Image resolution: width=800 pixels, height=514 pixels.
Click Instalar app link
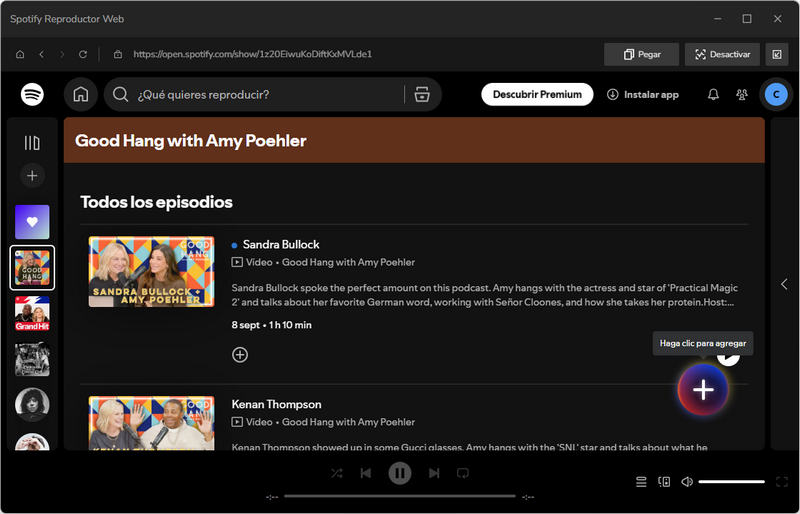[x=643, y=94]
